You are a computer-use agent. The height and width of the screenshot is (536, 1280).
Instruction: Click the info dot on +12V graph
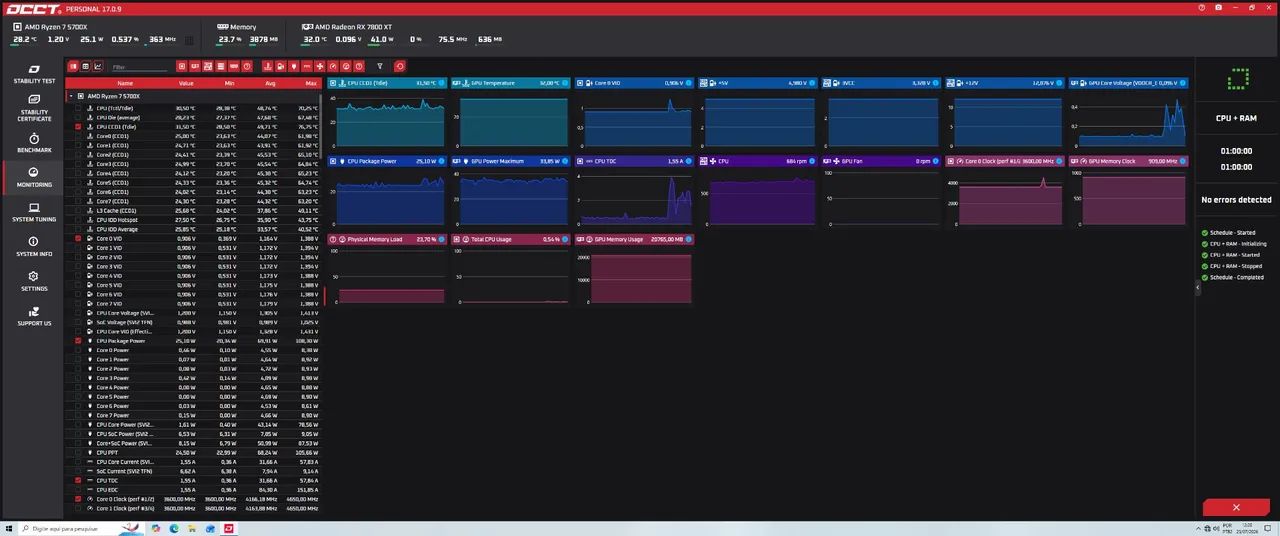1059,83
